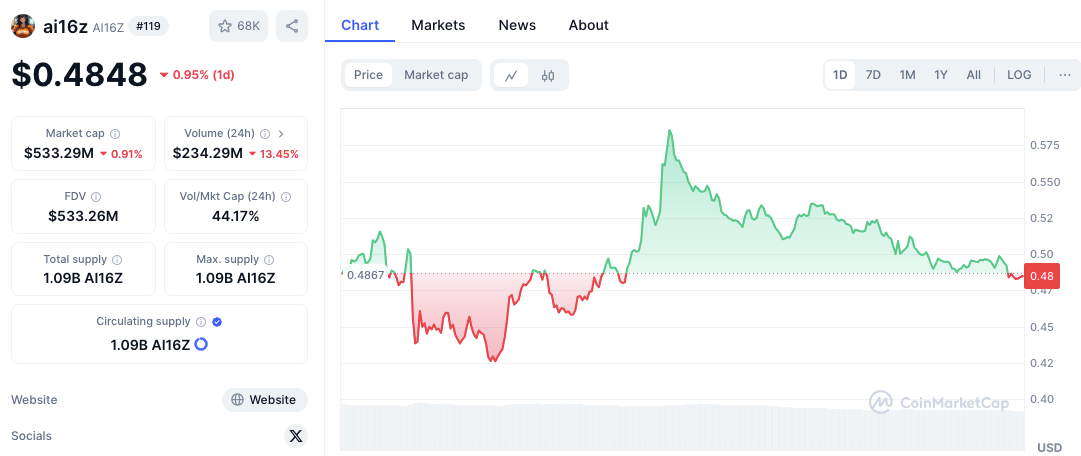Click circulating supply verified badge
The width and height of the screenshot is (1081, 456).
[x=217, y=321]
